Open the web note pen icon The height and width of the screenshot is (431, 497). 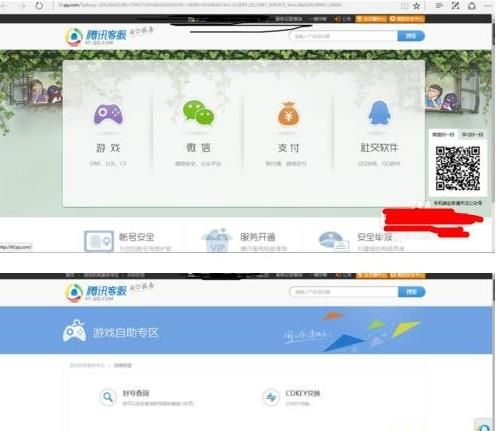tap(455, 6)
